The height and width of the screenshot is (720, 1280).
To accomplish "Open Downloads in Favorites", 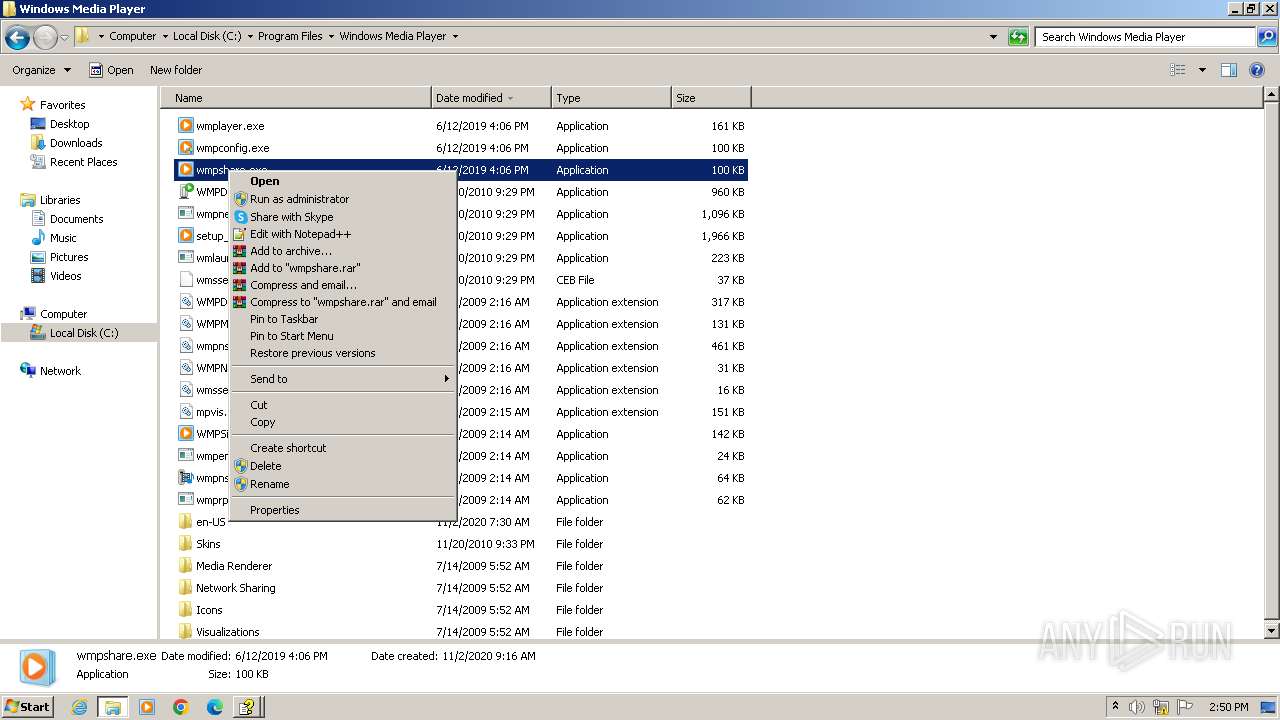I will pos(76,143).
